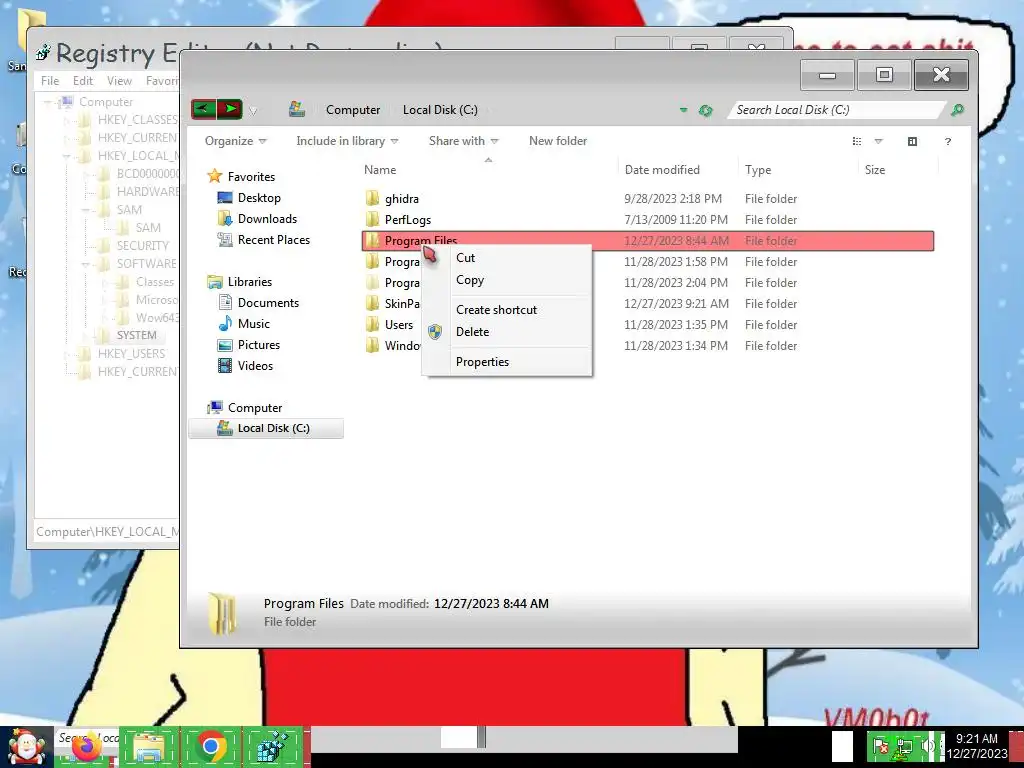Select the PerfLogs folder
Viewport: 1024px width, 768px height.
[x=408, y=219]
